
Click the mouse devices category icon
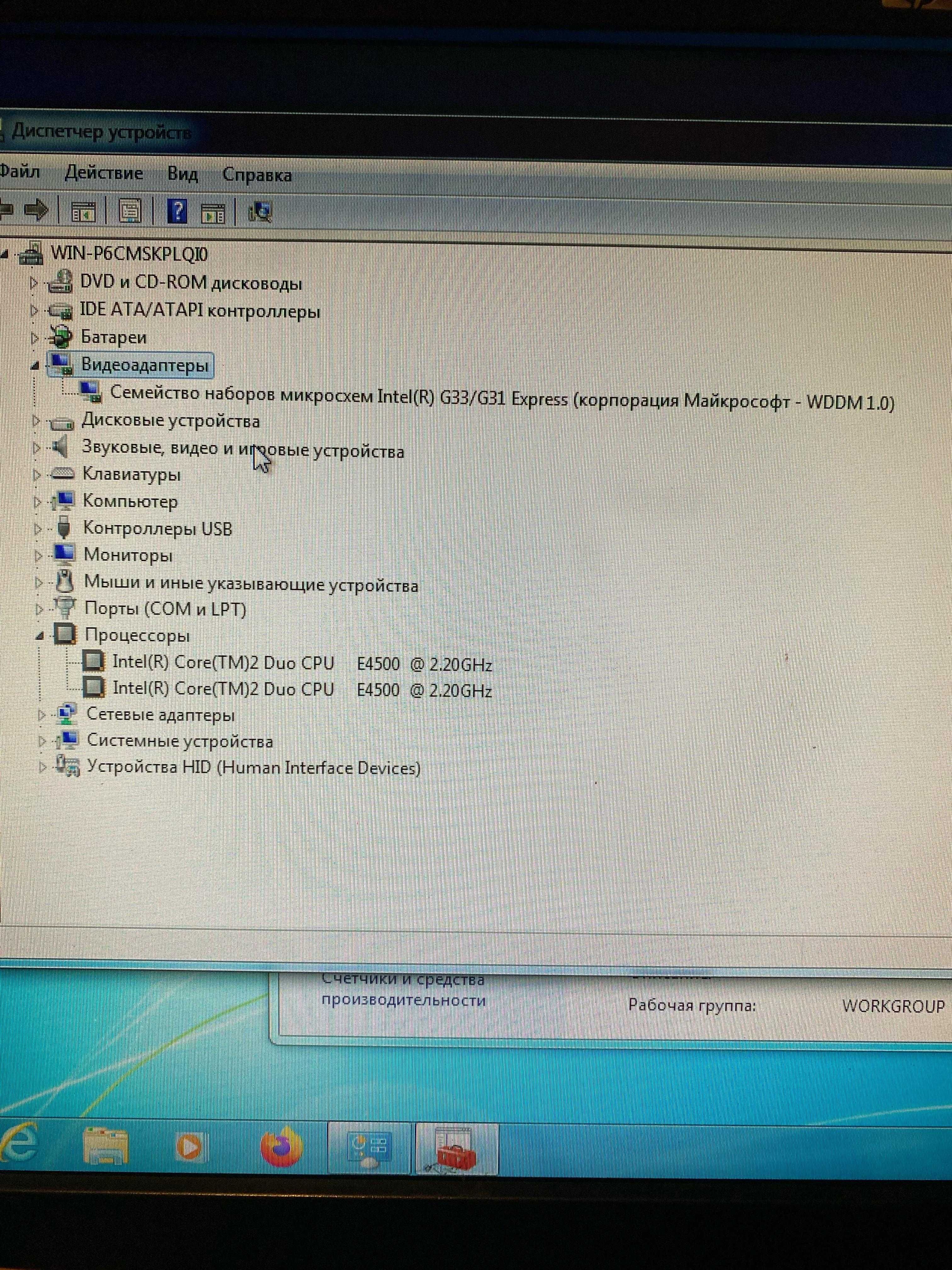pos(65,581)
